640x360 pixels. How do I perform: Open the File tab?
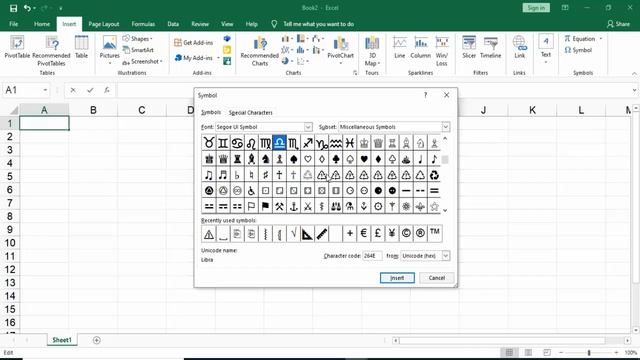(x=13, y=24)
